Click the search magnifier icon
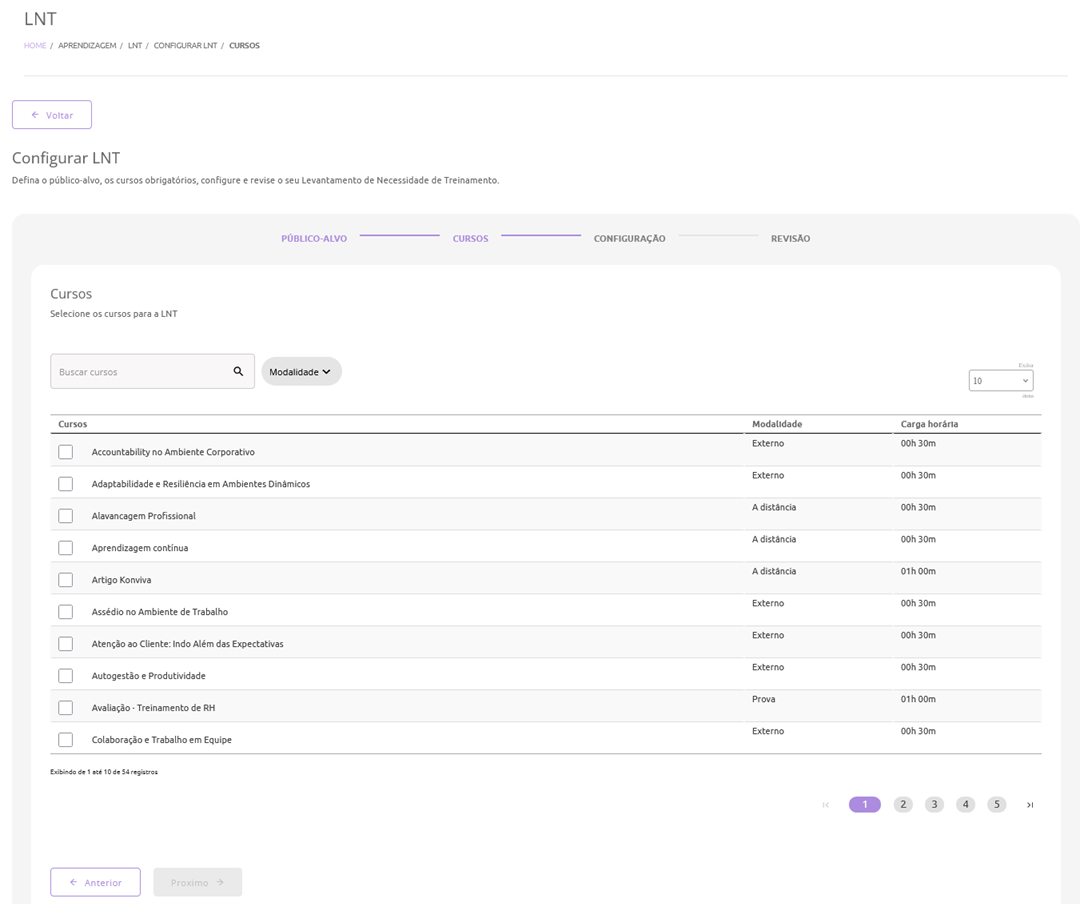Image resolution: width=1092 pixels, height=904 pixels. (x=238, y=371)
